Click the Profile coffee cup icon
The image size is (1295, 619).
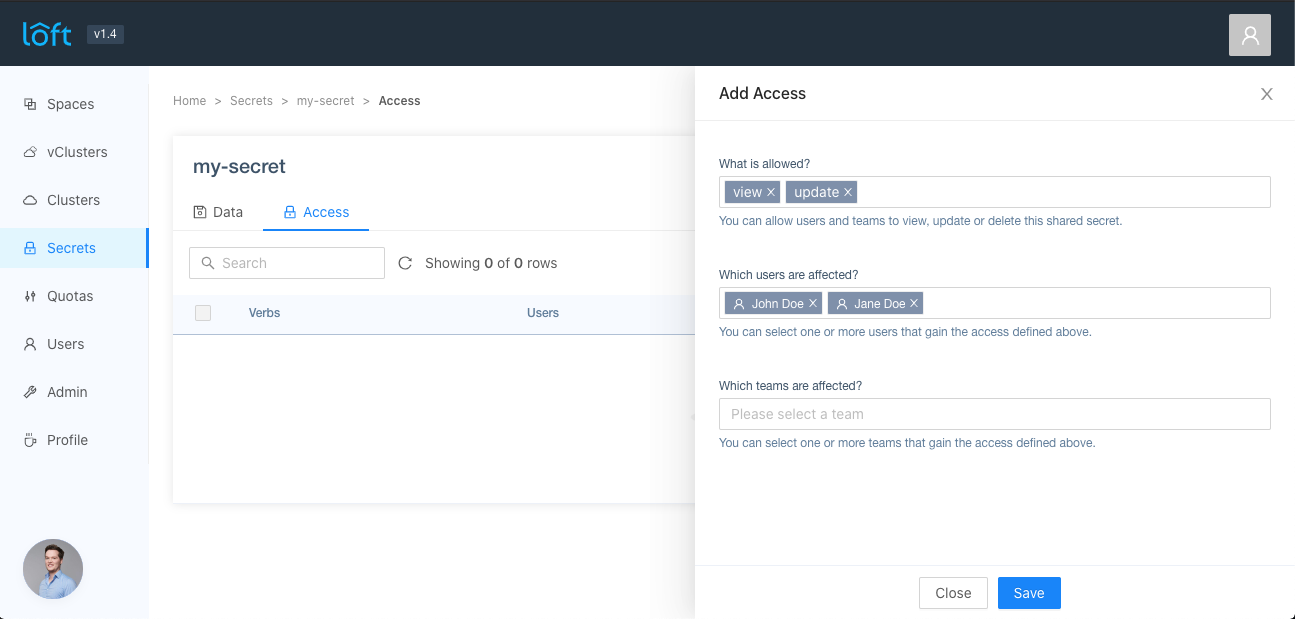tap(30, 440)
